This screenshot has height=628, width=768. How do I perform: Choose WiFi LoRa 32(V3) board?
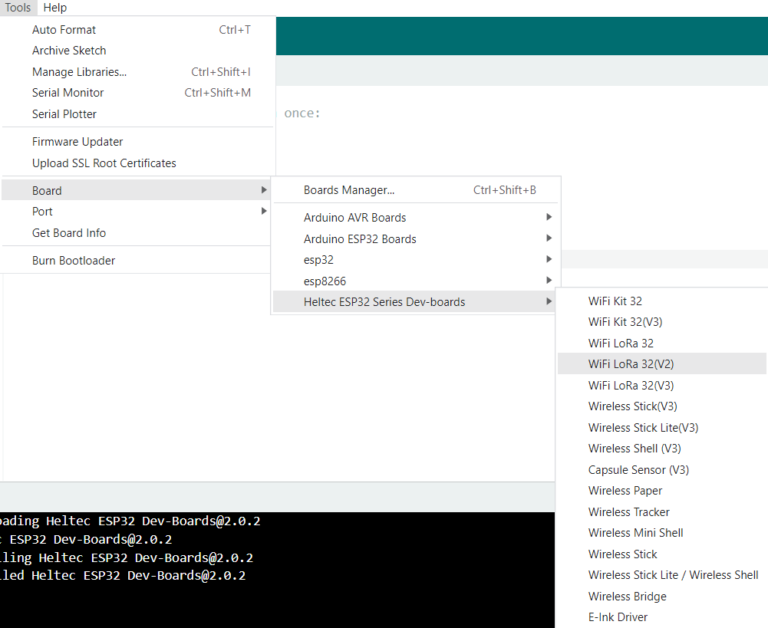pos(631,386)
